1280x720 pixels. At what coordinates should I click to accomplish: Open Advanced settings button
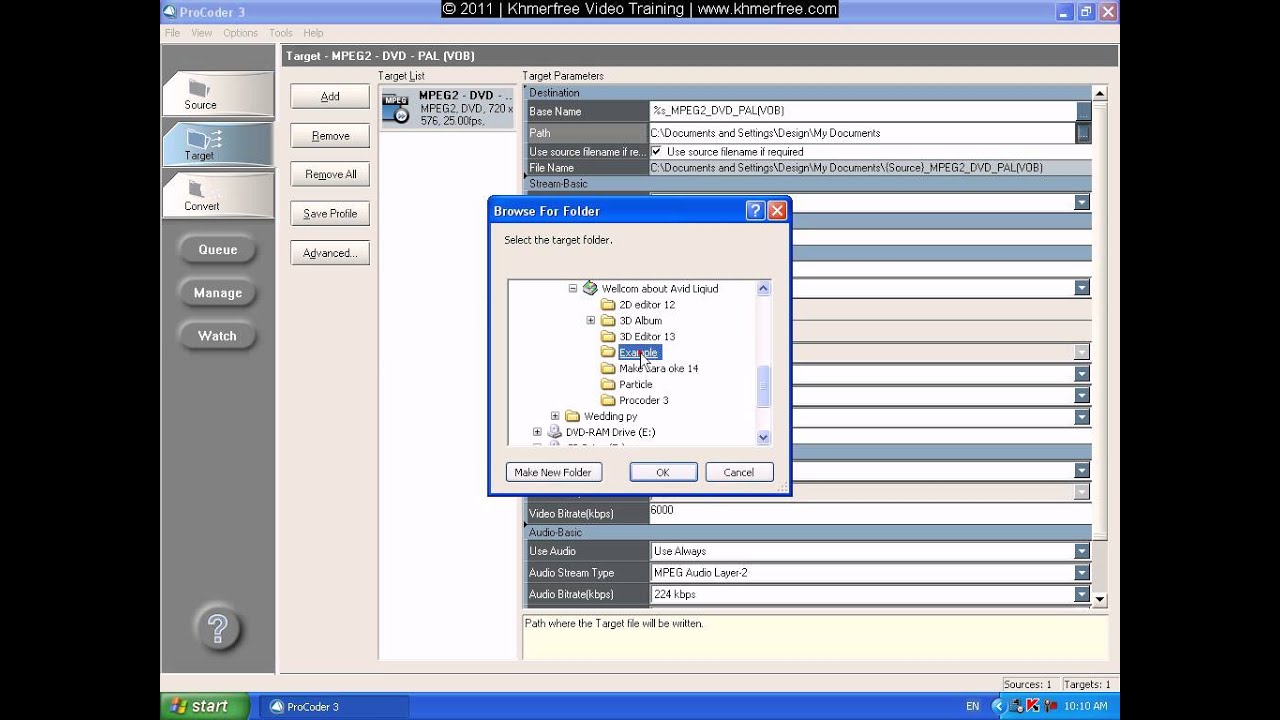pos(330,253)
